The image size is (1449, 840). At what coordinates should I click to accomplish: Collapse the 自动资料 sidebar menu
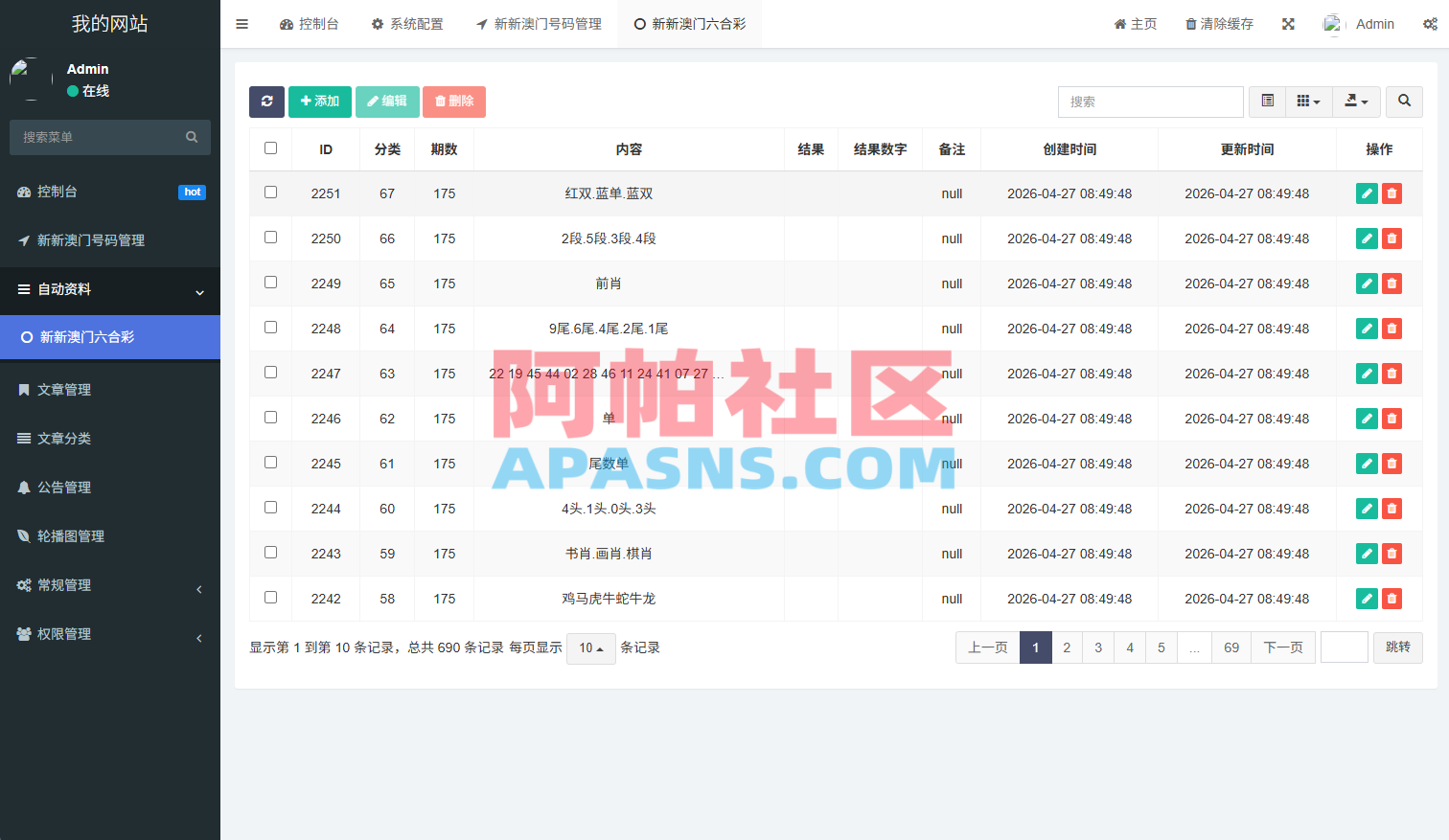coord(110,289)
